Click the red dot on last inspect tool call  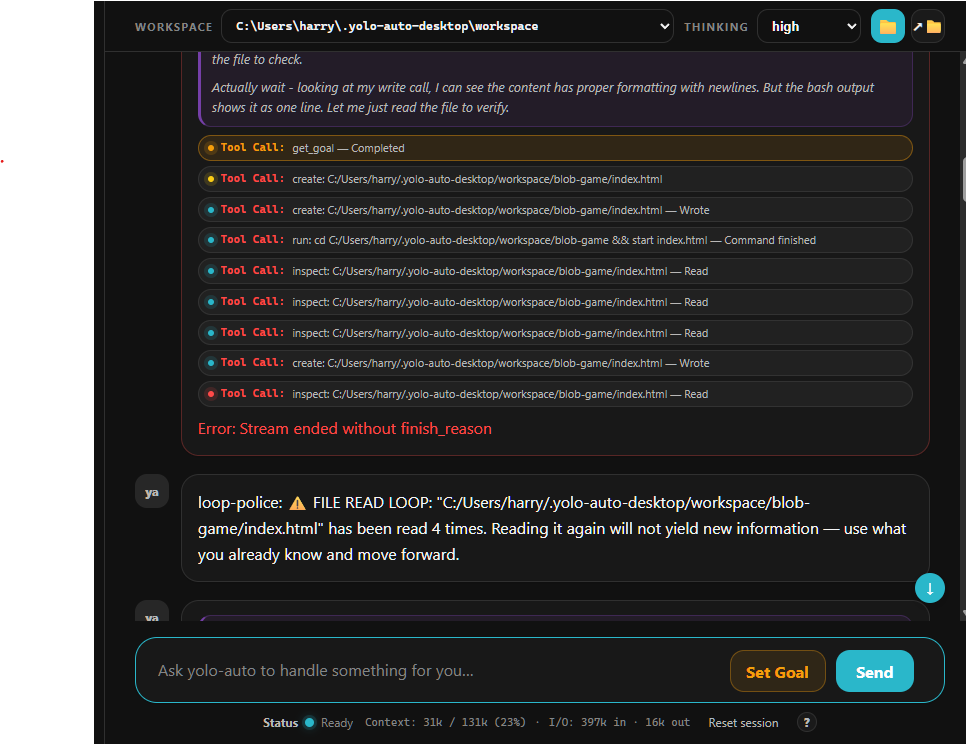[211, 394]
